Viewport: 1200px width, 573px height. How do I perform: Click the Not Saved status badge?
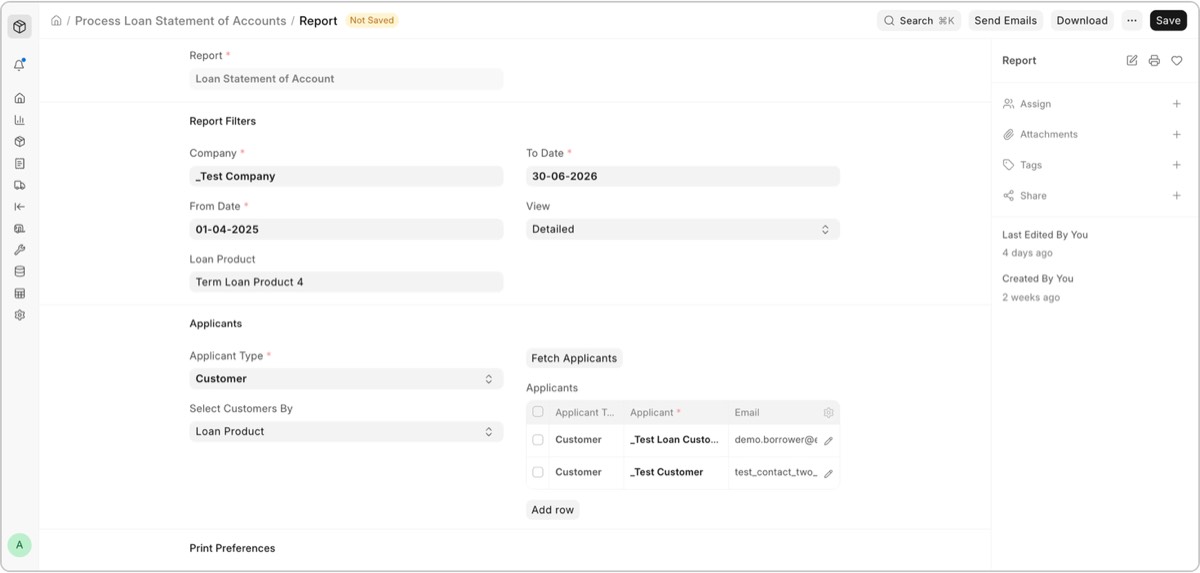[x=372, y=20]
